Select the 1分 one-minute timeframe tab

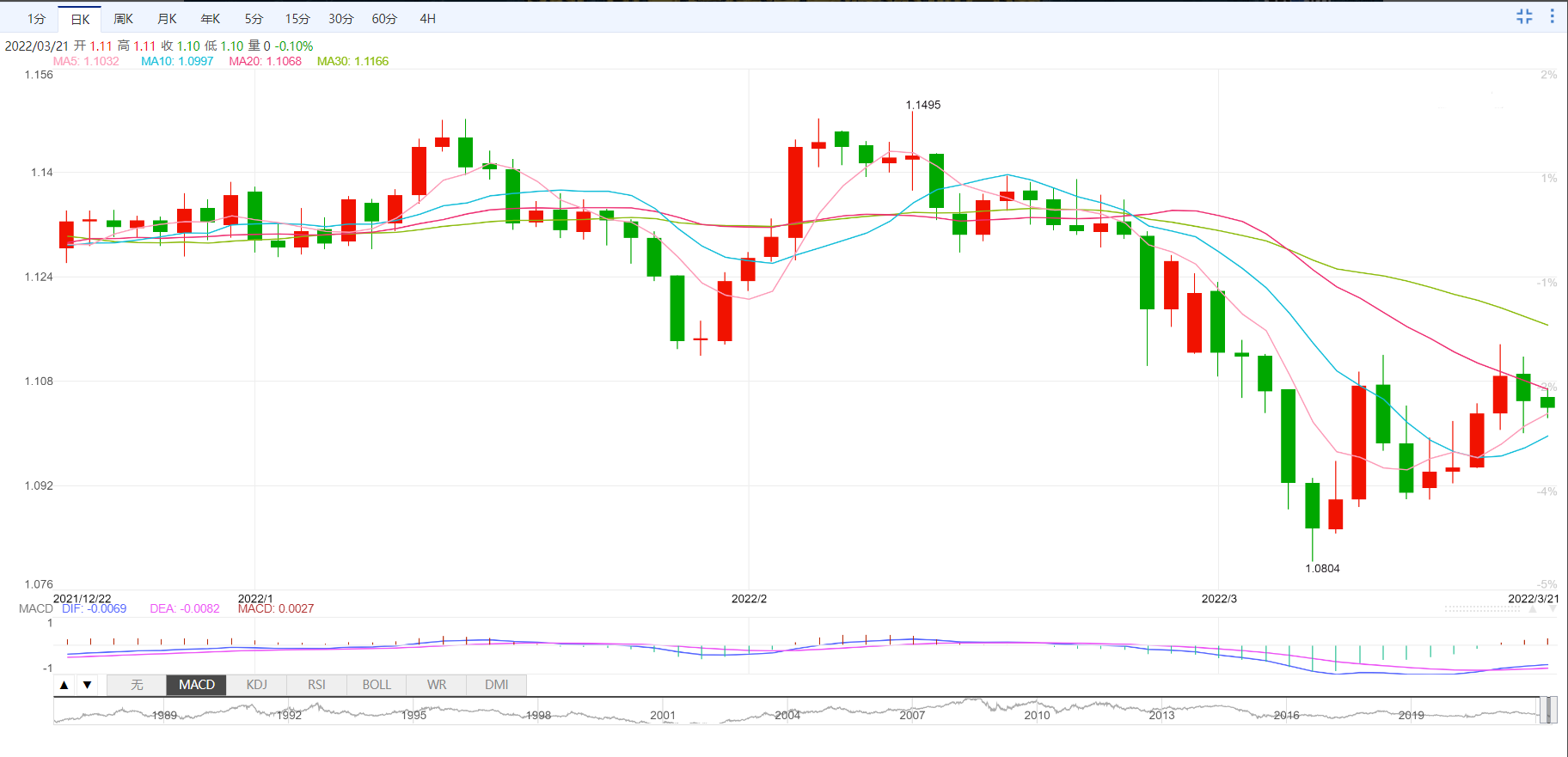pyautogui.click(x=36, y=19)
